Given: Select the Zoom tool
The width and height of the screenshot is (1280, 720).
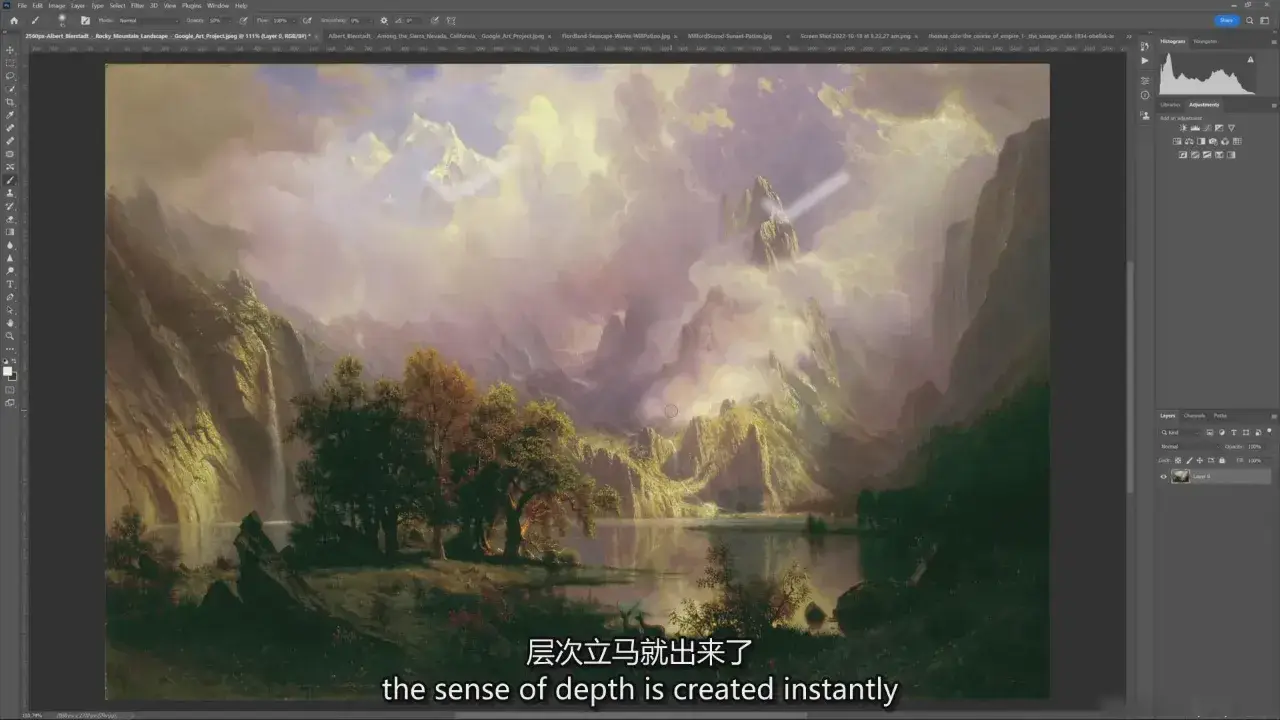Looking at the screenshot, I should 10,336.
